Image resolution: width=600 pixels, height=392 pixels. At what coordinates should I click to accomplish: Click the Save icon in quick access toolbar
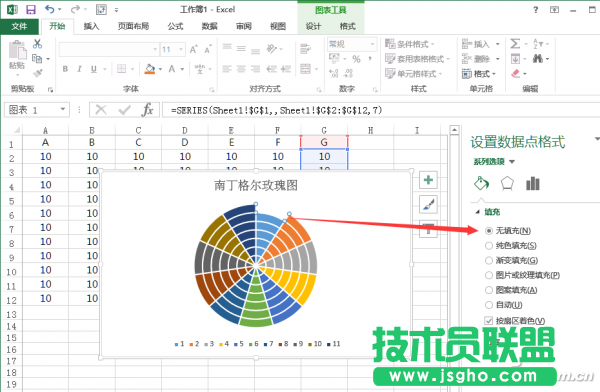(x=30, y=9)
